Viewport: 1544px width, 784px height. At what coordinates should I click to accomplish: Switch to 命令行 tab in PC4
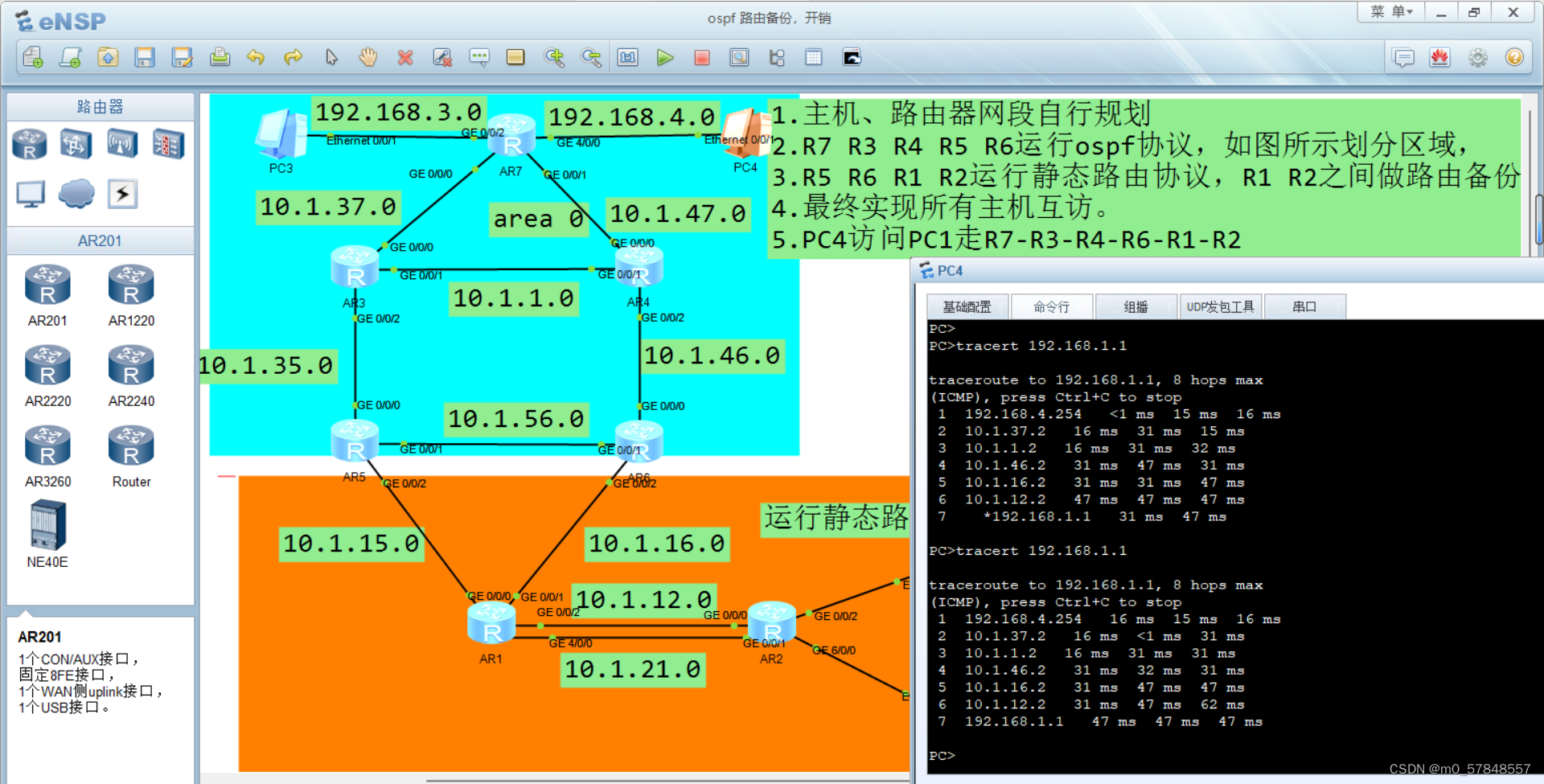[x=1051, y=307]
